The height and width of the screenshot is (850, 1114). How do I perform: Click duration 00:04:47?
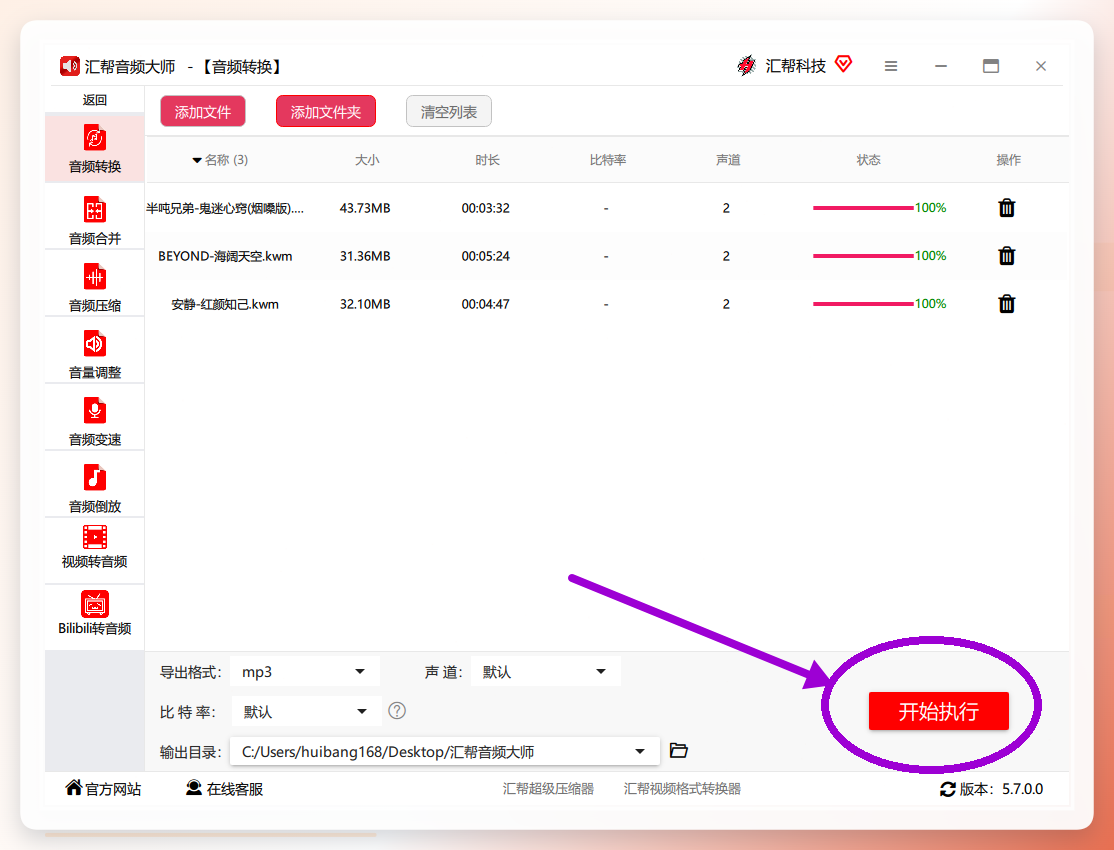pos(486,304)
